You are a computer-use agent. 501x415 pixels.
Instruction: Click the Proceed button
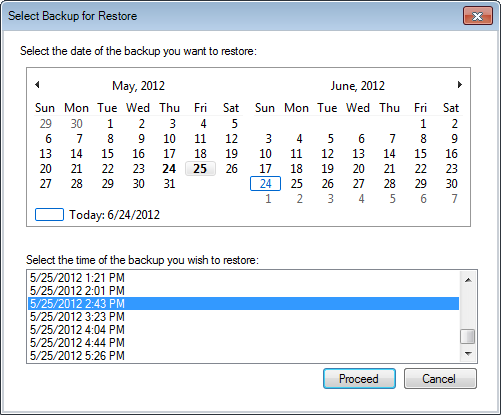pos(359,379)
